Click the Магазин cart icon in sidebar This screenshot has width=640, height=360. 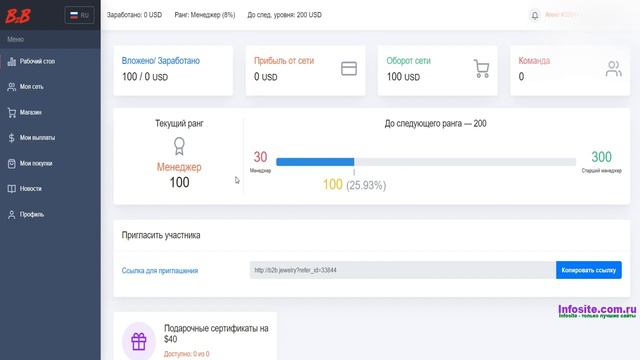point(12,113)
